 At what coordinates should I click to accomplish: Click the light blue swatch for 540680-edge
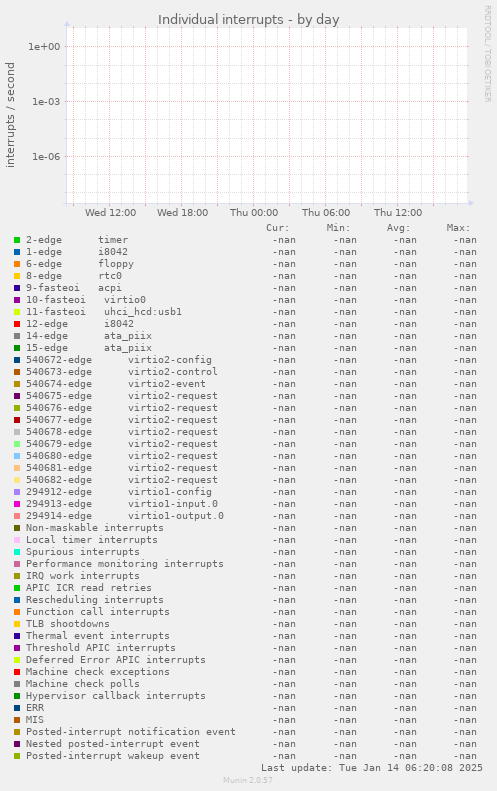(x=17, y=456)
